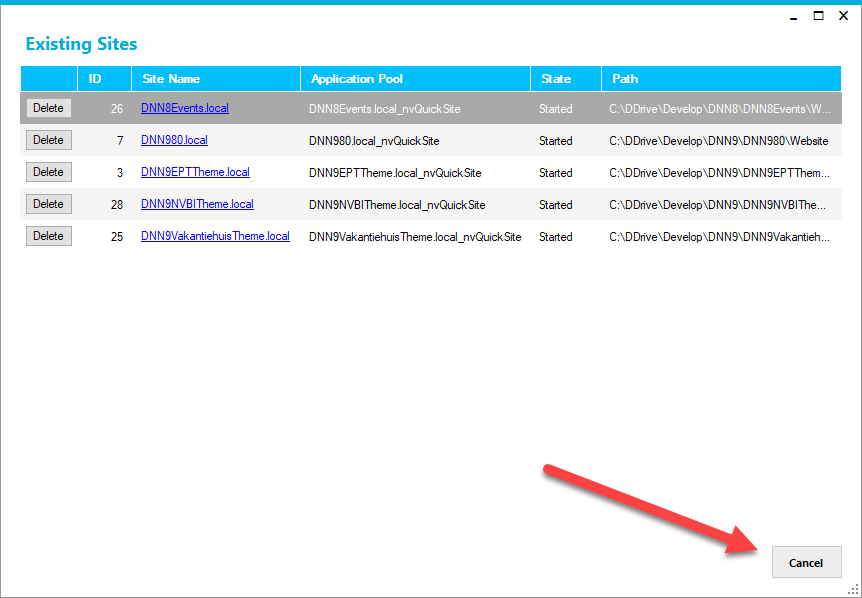Select the DNN9EPTTheme.local_nvQuickSite application pool cell
Screen dimensions: 862x598
(416, 173)
